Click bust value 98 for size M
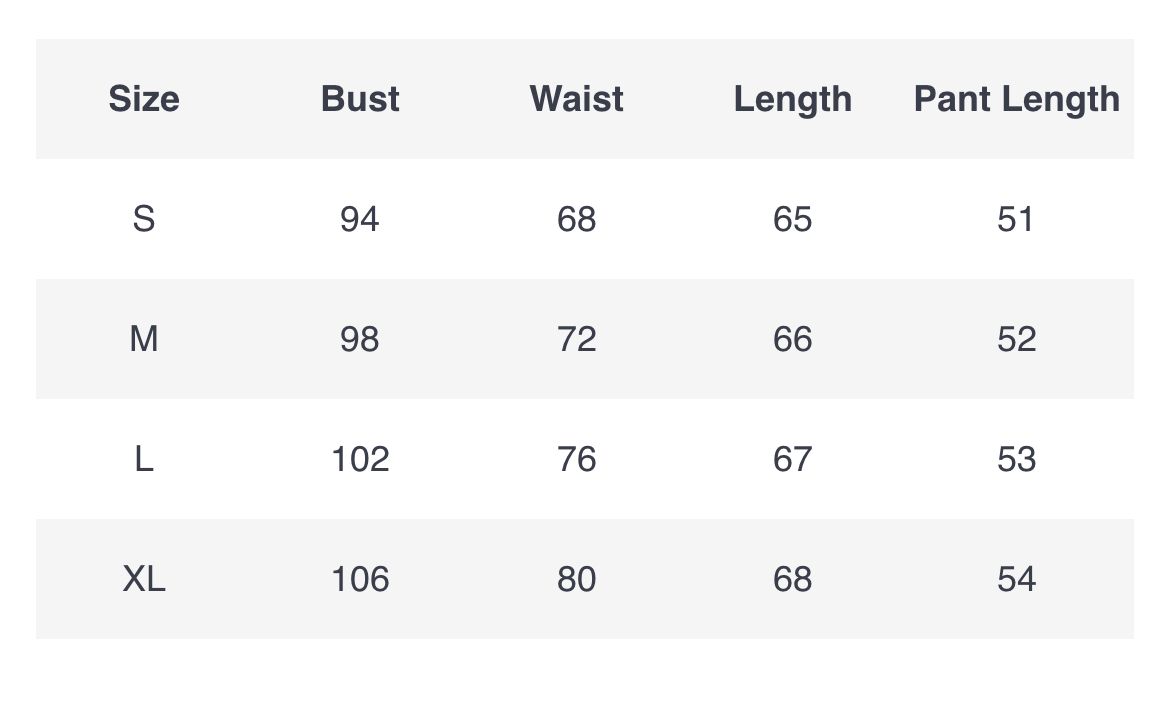Screen dimensions: 1170x710 pyautogui.click(x=360, y=339)
